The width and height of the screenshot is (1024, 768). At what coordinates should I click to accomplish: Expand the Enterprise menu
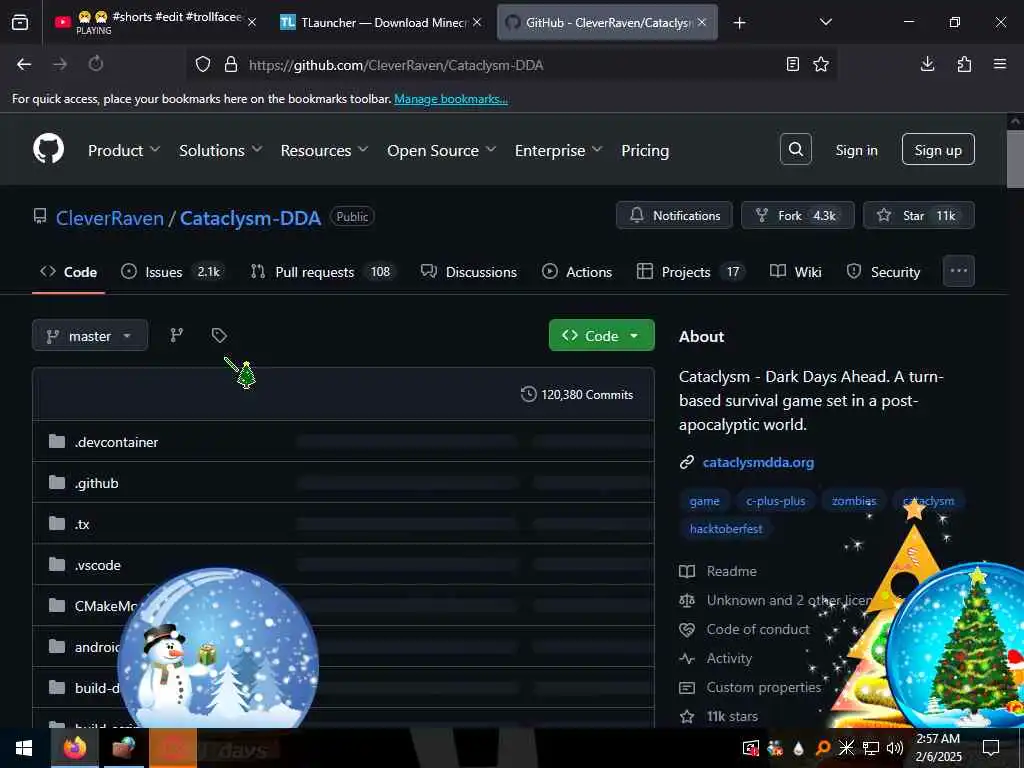coord(558,150)
